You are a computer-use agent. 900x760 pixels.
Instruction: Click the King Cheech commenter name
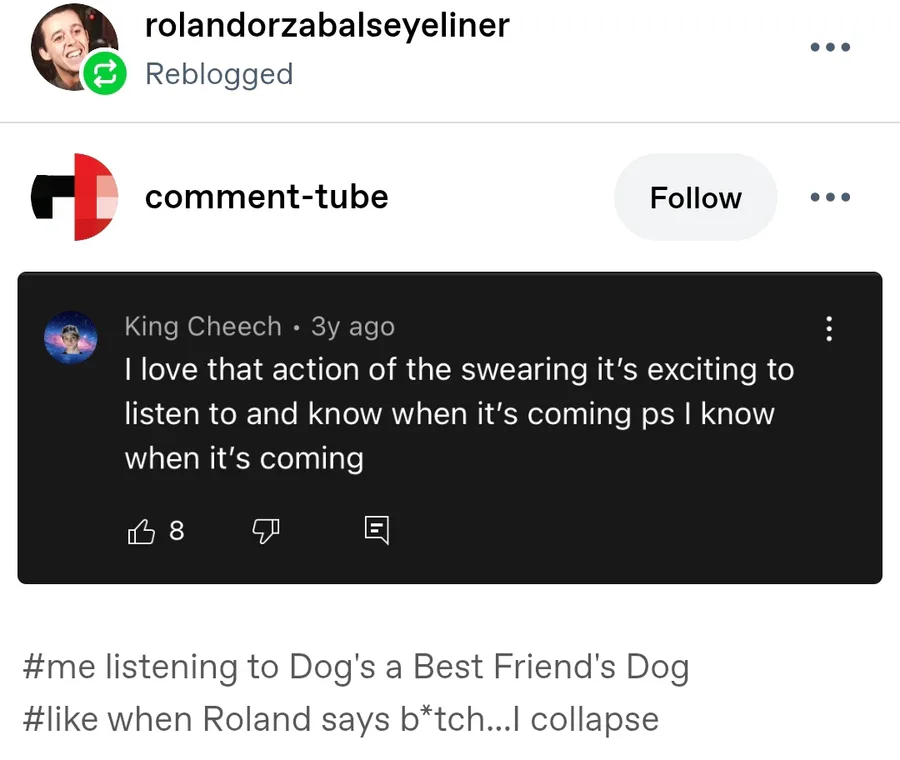click(203, 327)
